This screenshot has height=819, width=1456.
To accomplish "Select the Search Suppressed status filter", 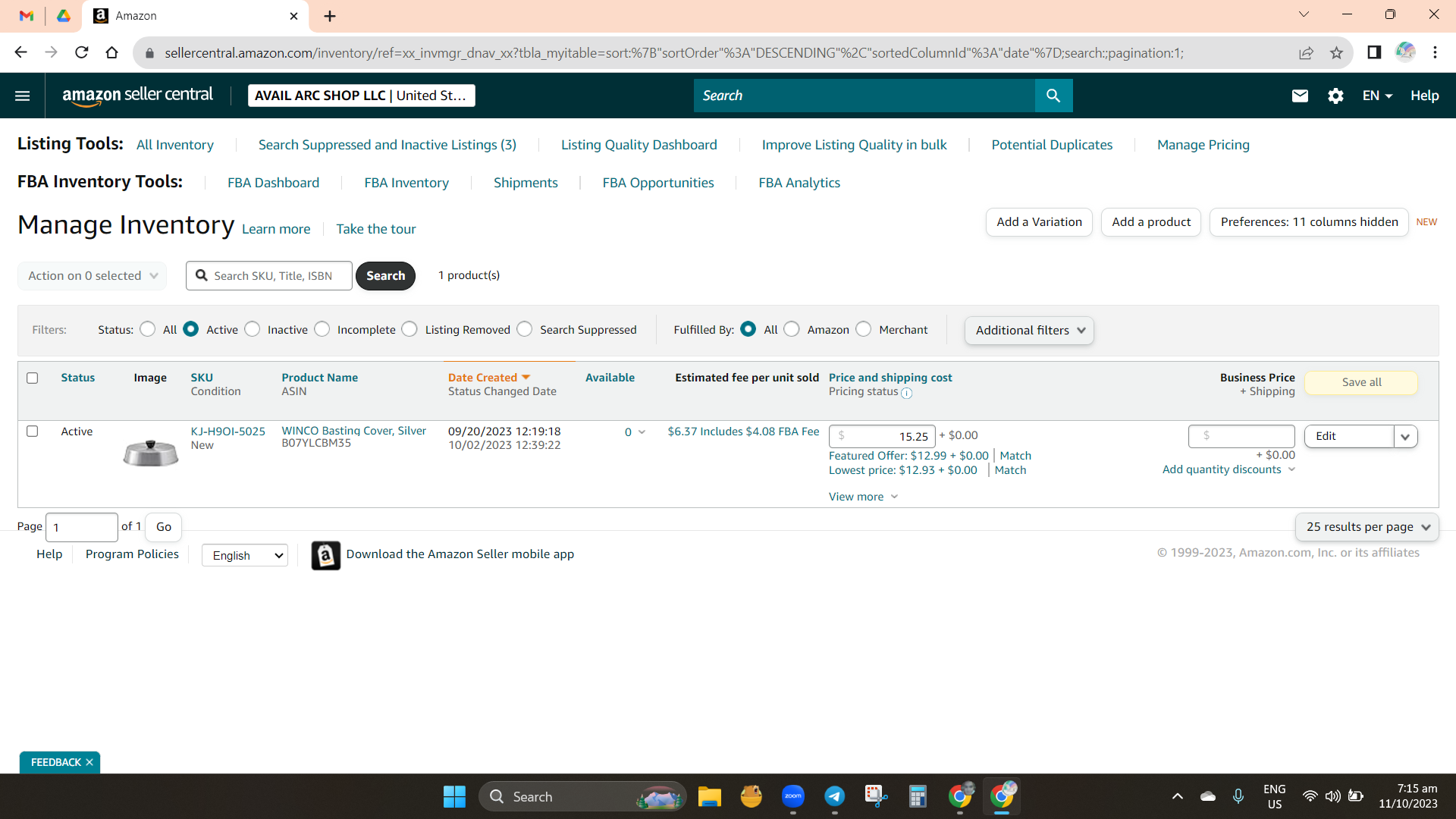I will [525, 329].
